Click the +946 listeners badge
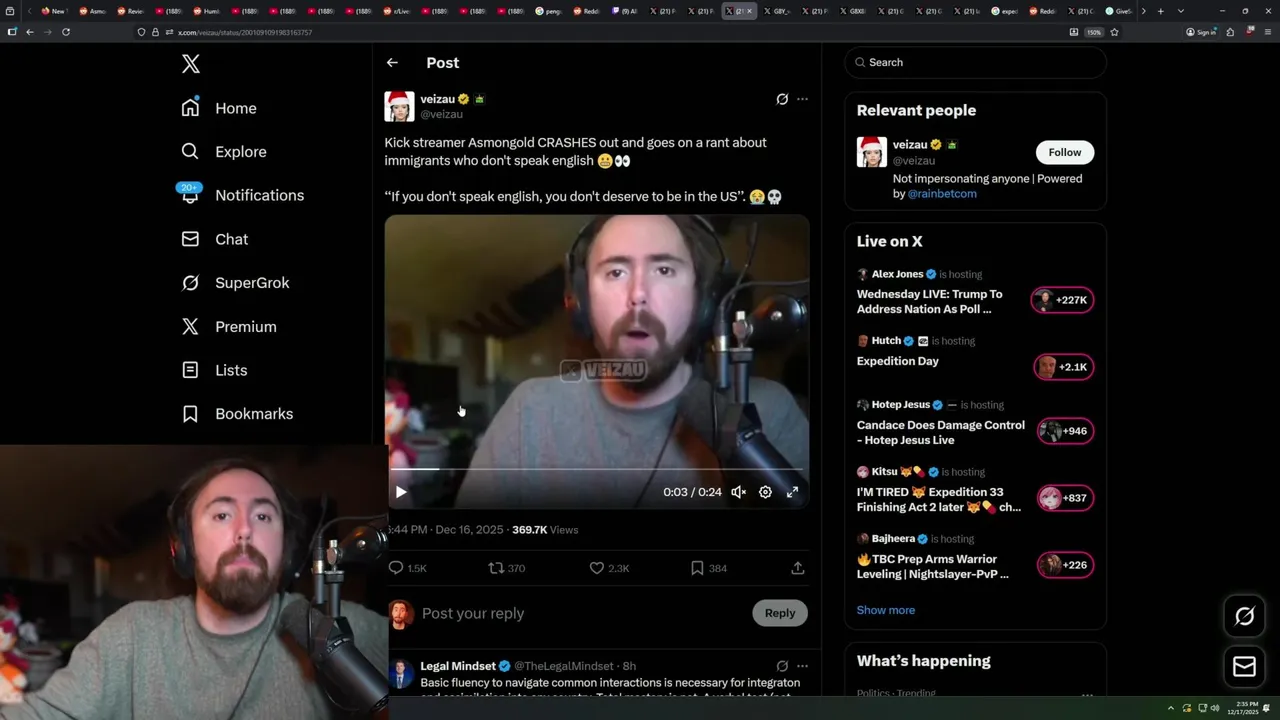The image size is (1280, 720). (x=1065, y=431)
